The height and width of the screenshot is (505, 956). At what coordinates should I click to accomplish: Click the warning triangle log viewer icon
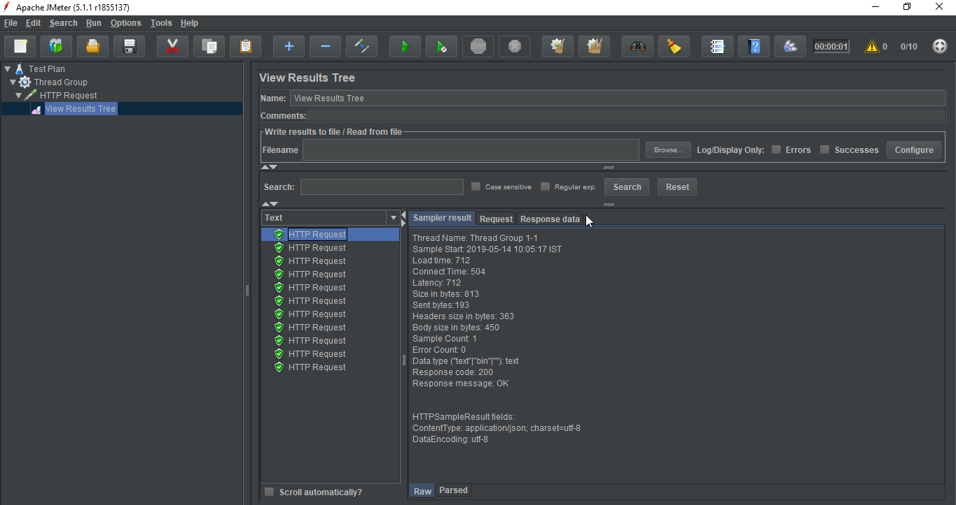[872, 46]
